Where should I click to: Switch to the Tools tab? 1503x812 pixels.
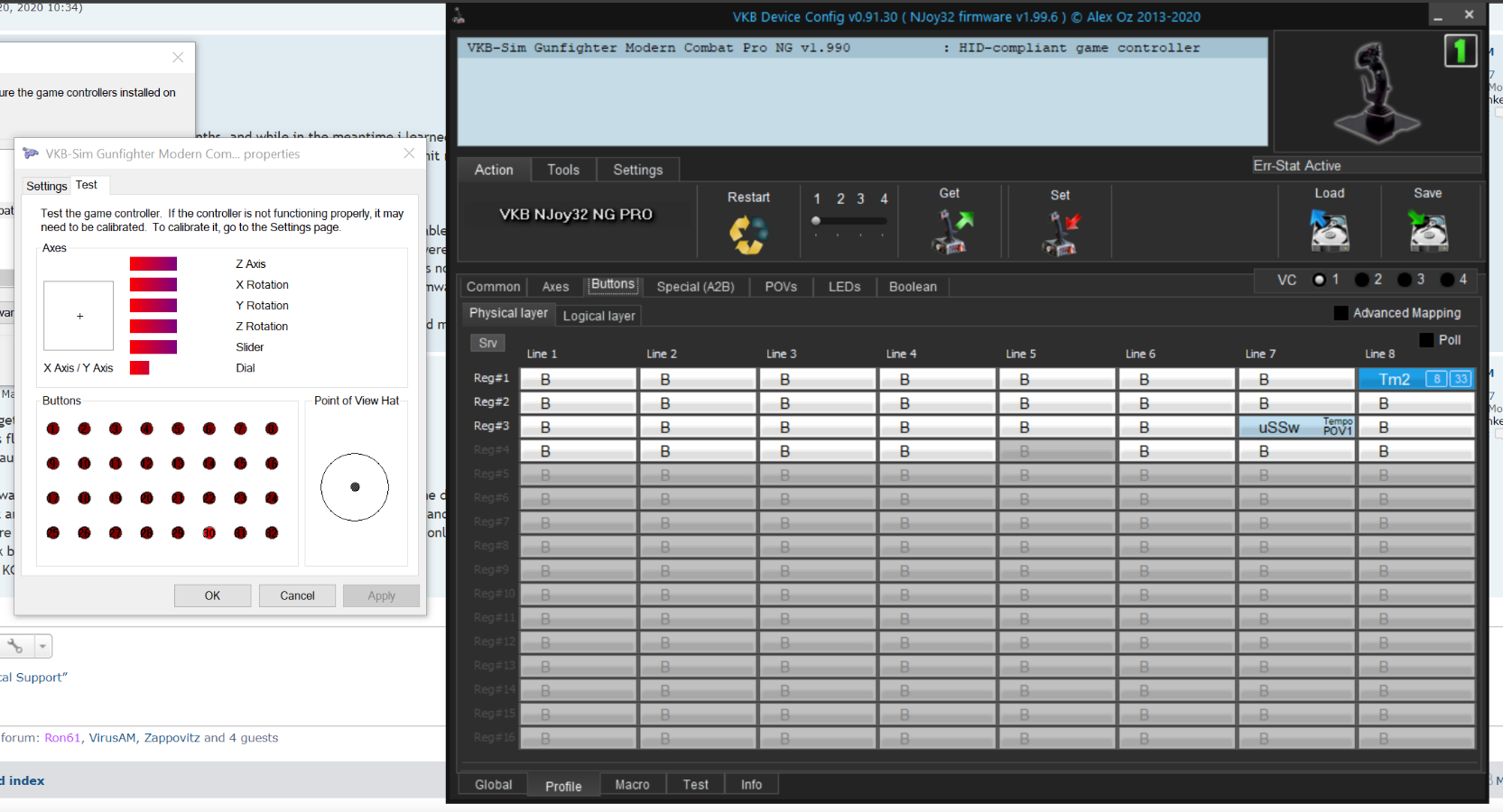[x=563, y=170]
